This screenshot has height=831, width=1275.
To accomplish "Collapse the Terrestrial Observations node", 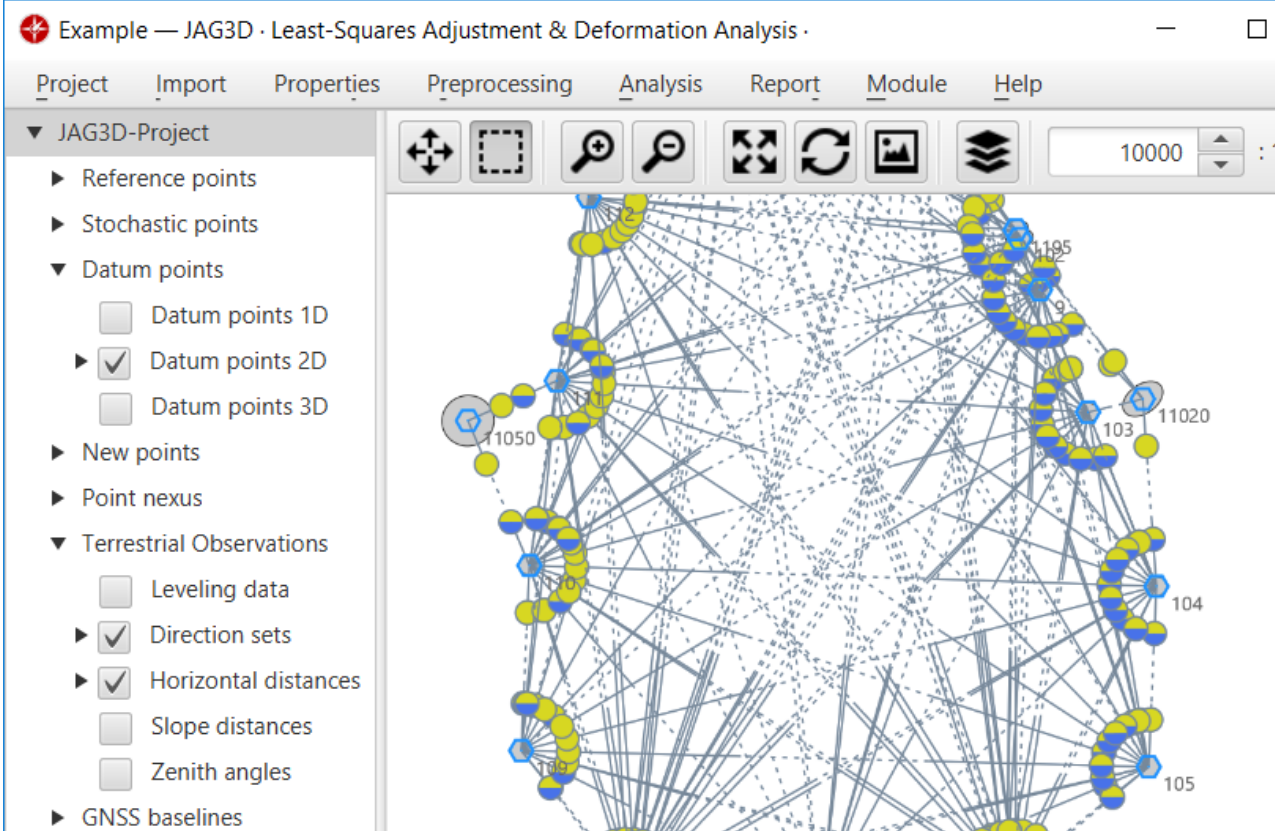I will [60, 545].
